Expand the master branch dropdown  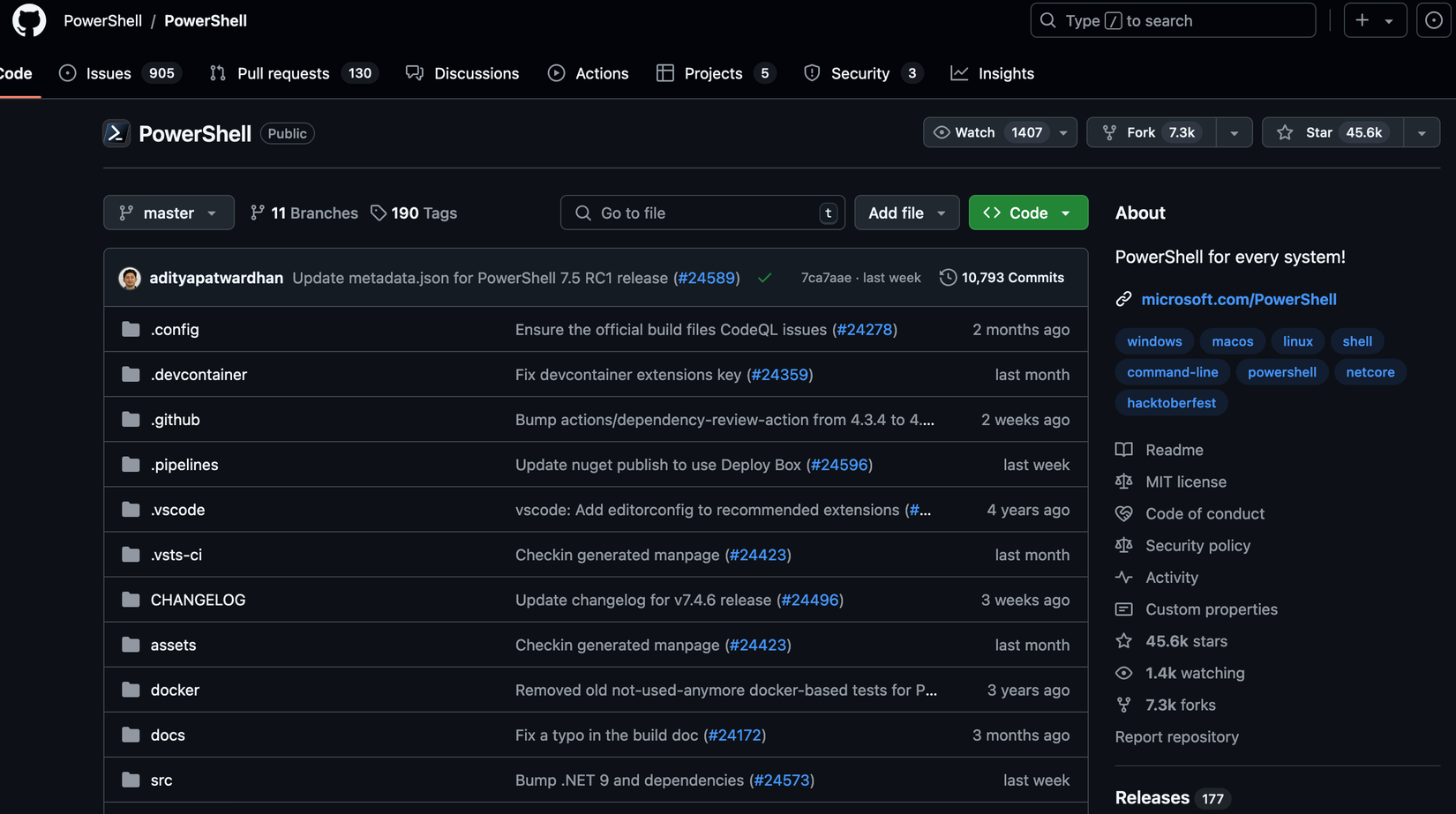[x=169, y=213]
